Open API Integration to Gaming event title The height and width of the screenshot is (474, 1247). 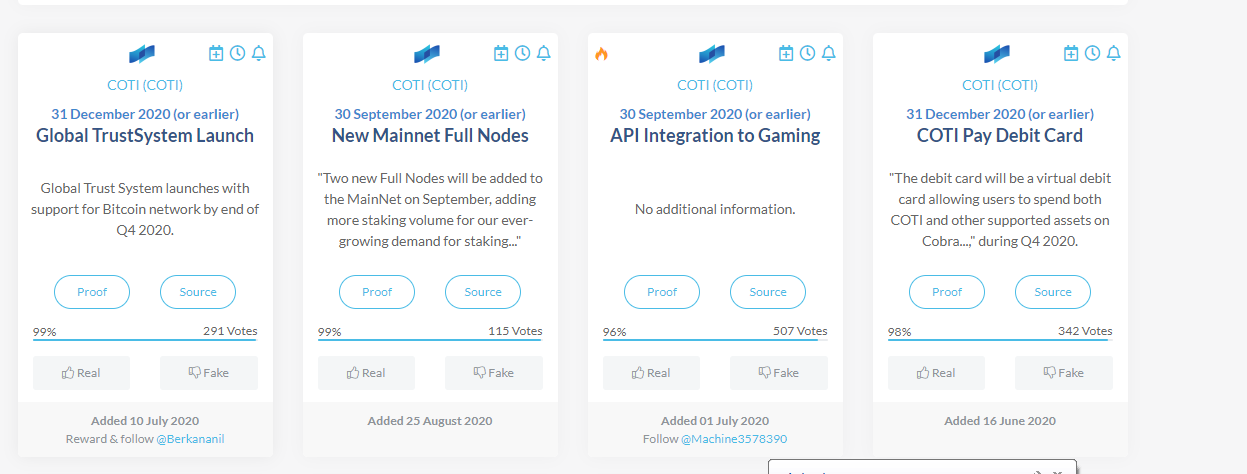[x=715, y=135]
